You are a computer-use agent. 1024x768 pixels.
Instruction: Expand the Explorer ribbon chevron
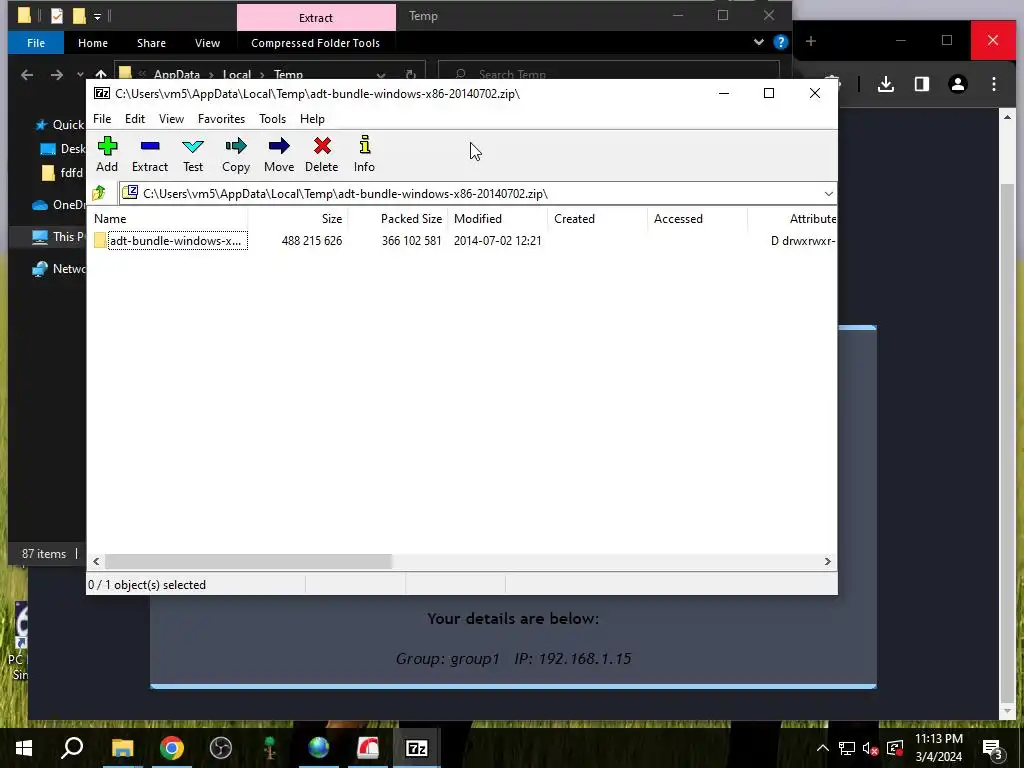[758, 42]
